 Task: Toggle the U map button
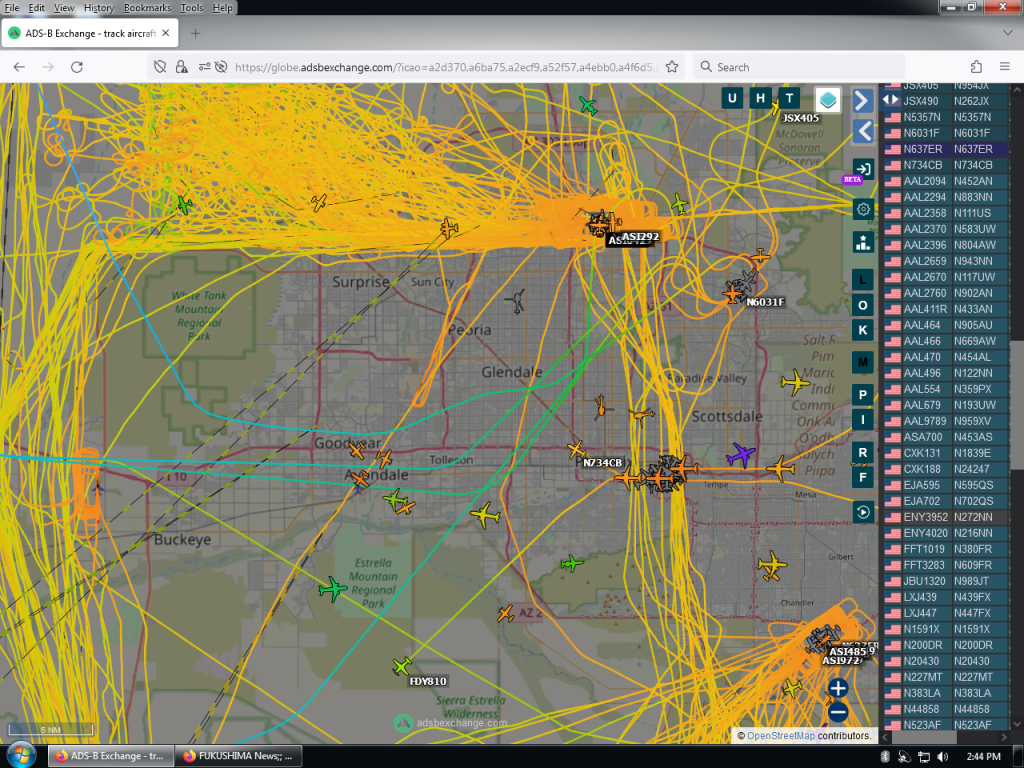click(x=732, y=98)
